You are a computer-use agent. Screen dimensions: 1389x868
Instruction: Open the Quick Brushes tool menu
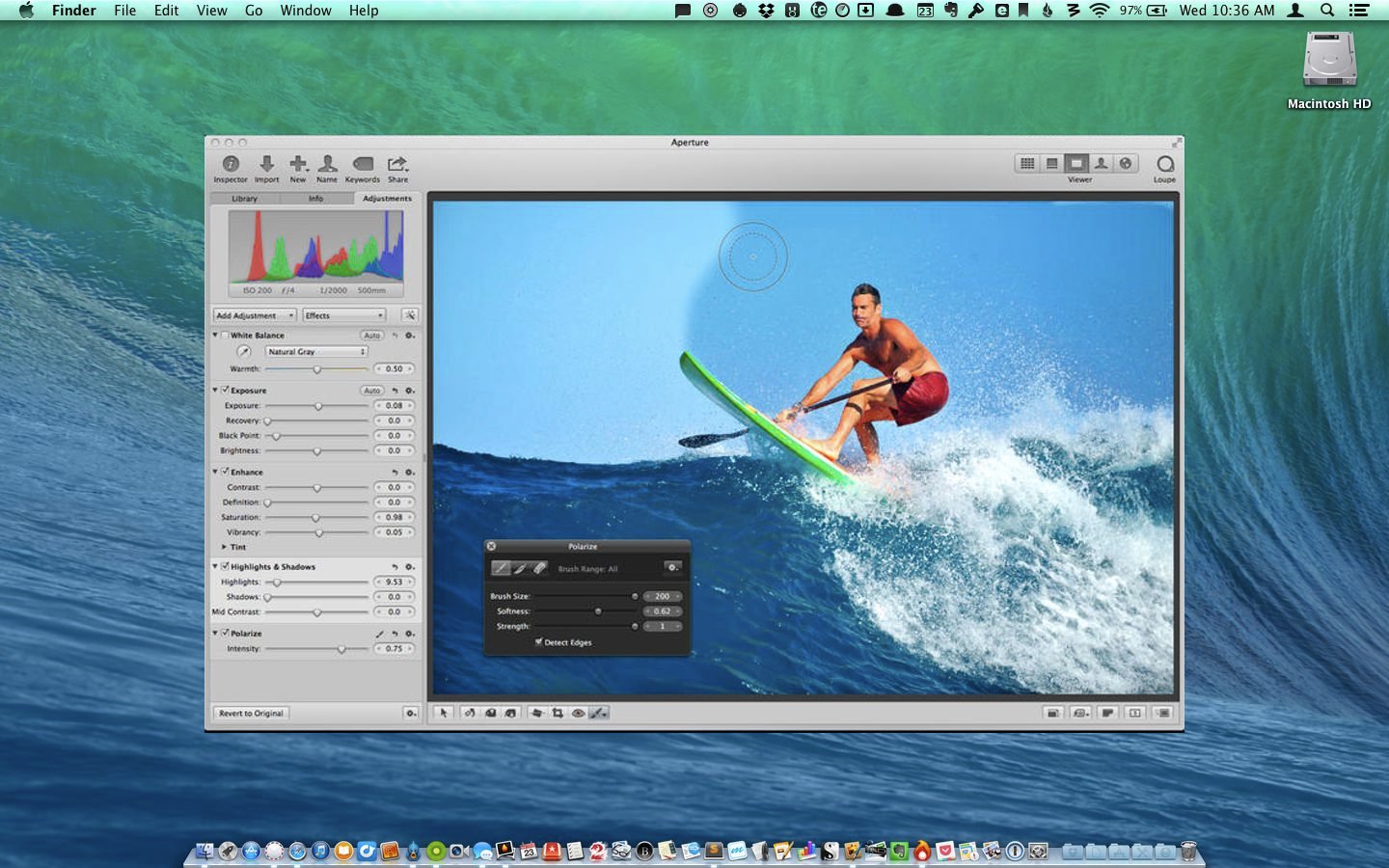598,714
